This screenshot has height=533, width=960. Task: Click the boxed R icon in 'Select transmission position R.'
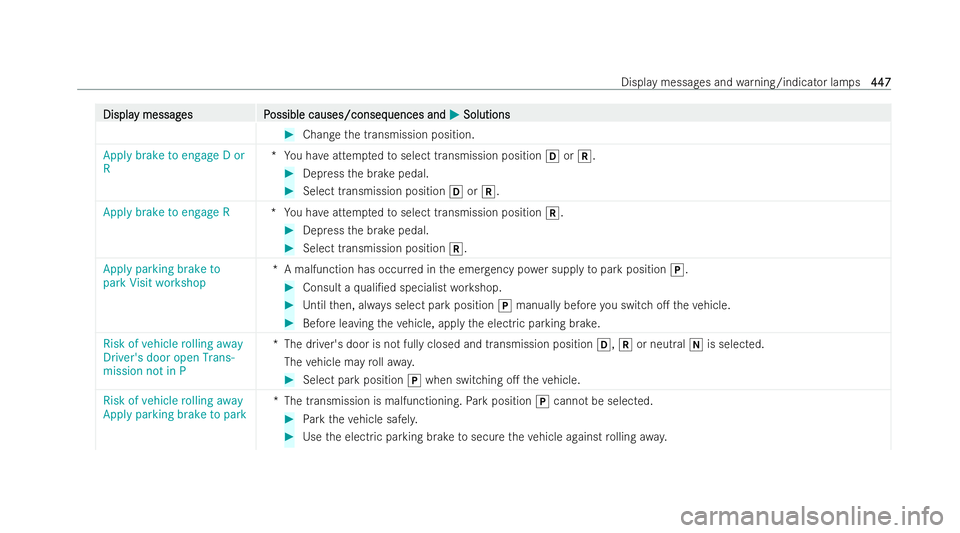(x=456, y=248)
